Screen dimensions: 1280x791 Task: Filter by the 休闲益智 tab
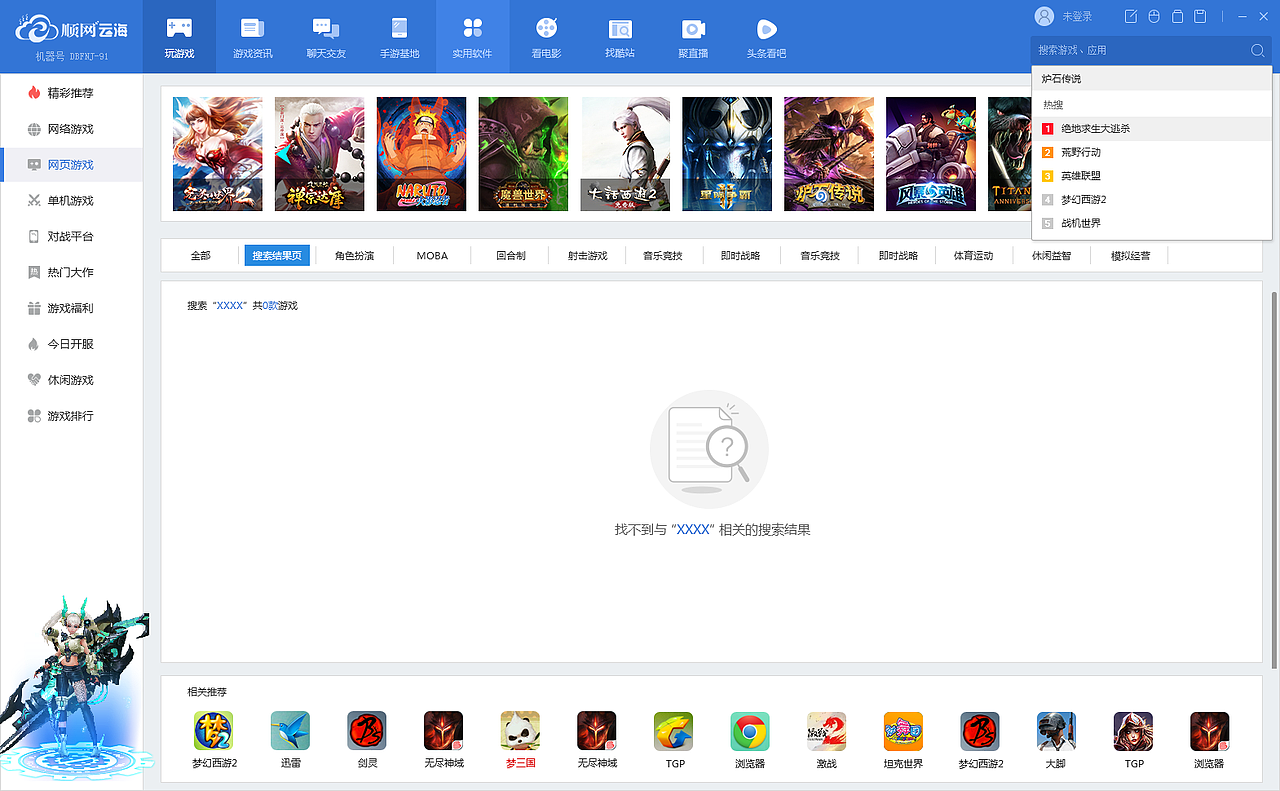coord(1052,256)
